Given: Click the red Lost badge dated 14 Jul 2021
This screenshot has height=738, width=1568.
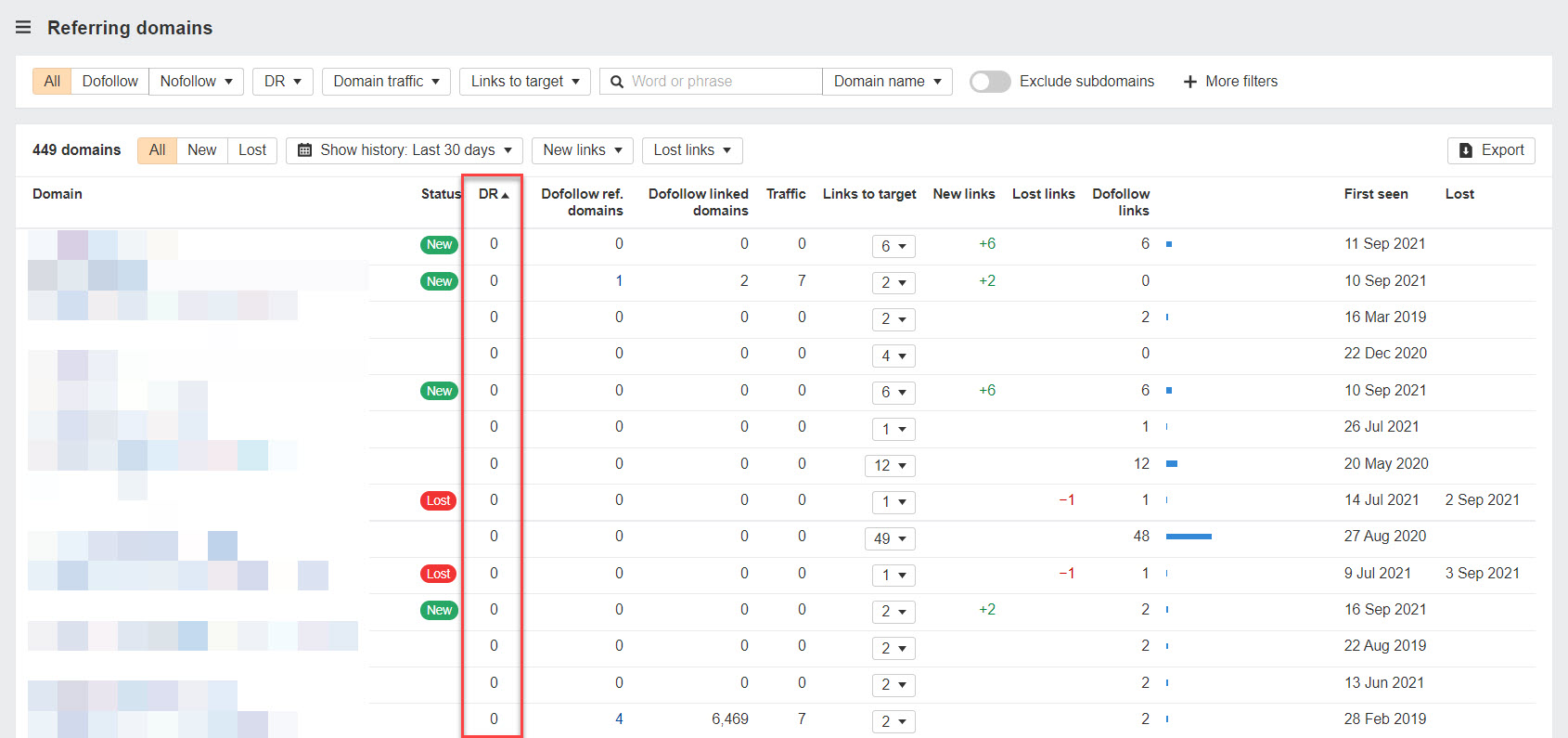Looking at the screenshot, I should [438, 500].
